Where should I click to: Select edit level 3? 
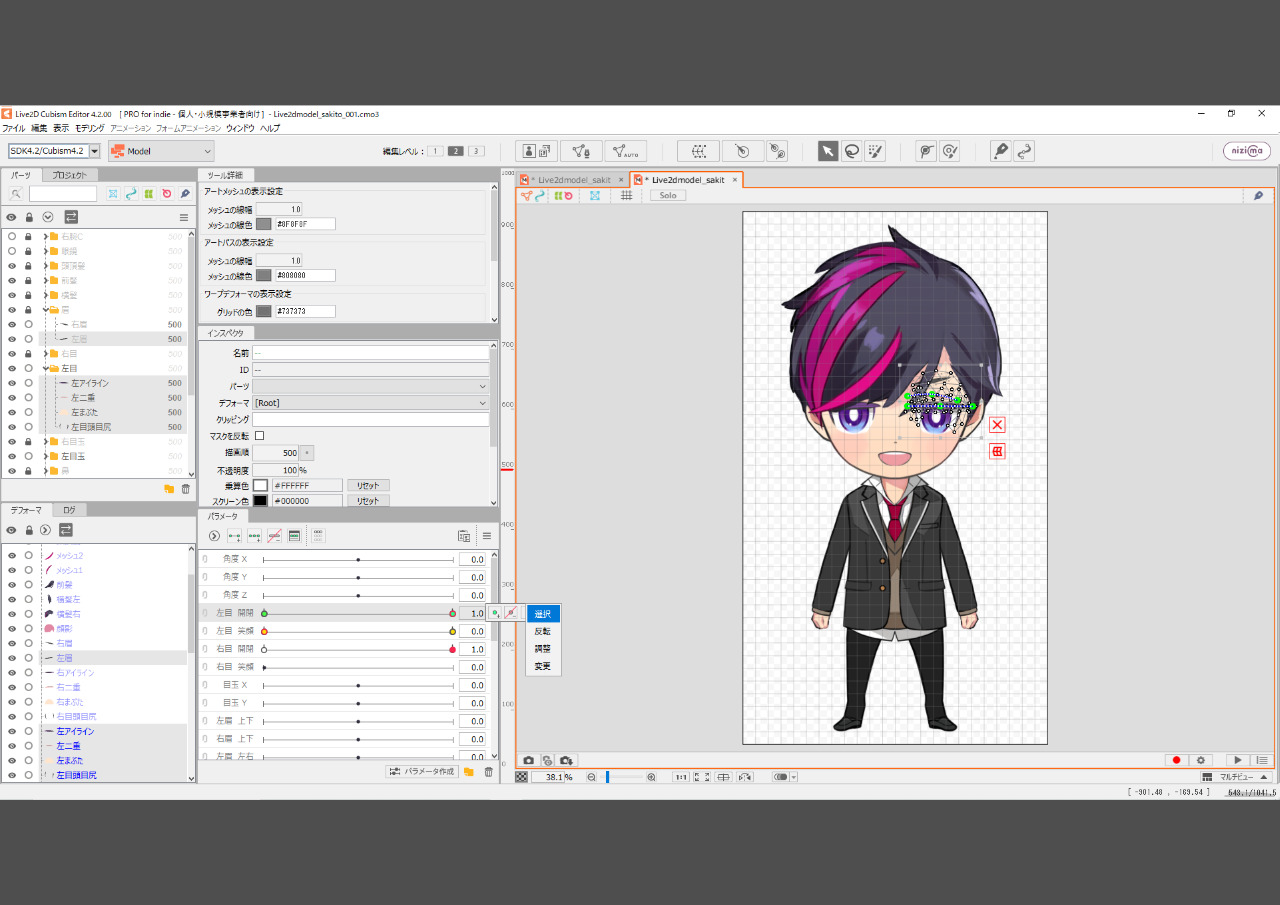click(x=476, y=151)
